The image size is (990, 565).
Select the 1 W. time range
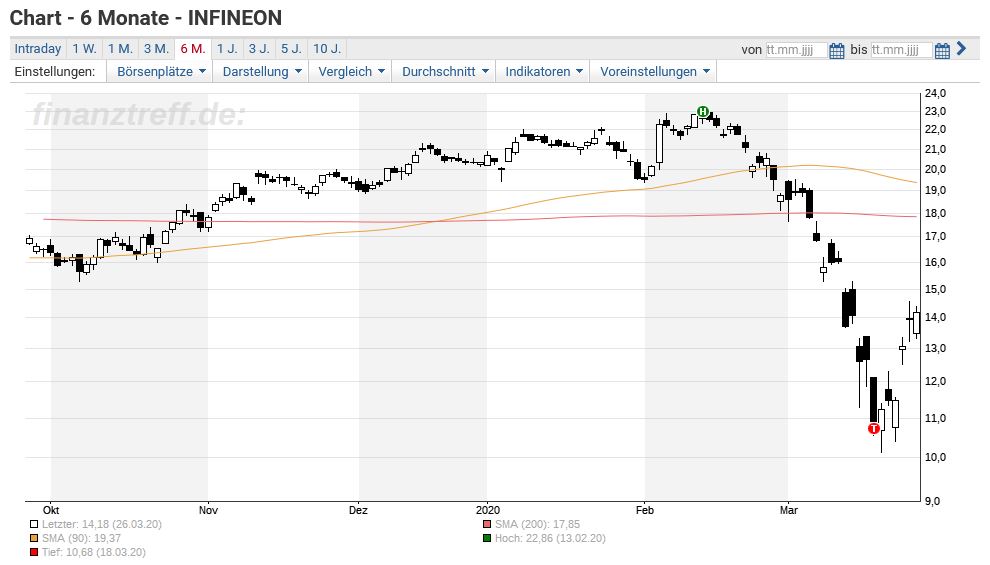click(x=84, y=49)
